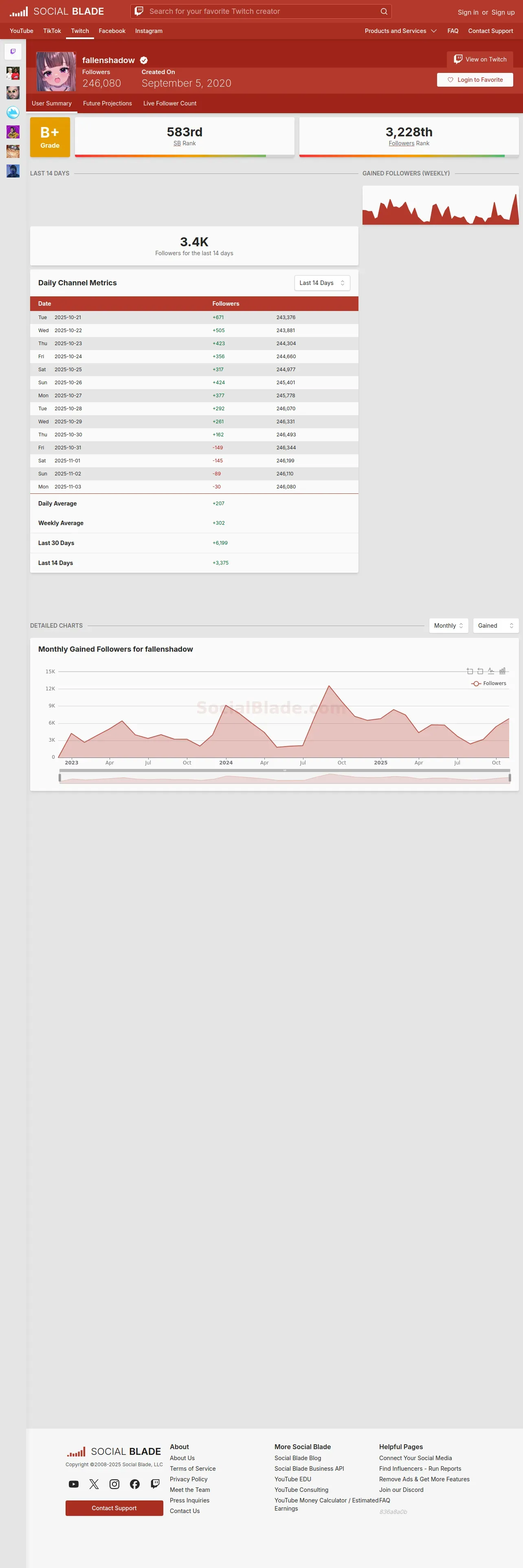Open the Live Follower Count tab

pos(170,103)
